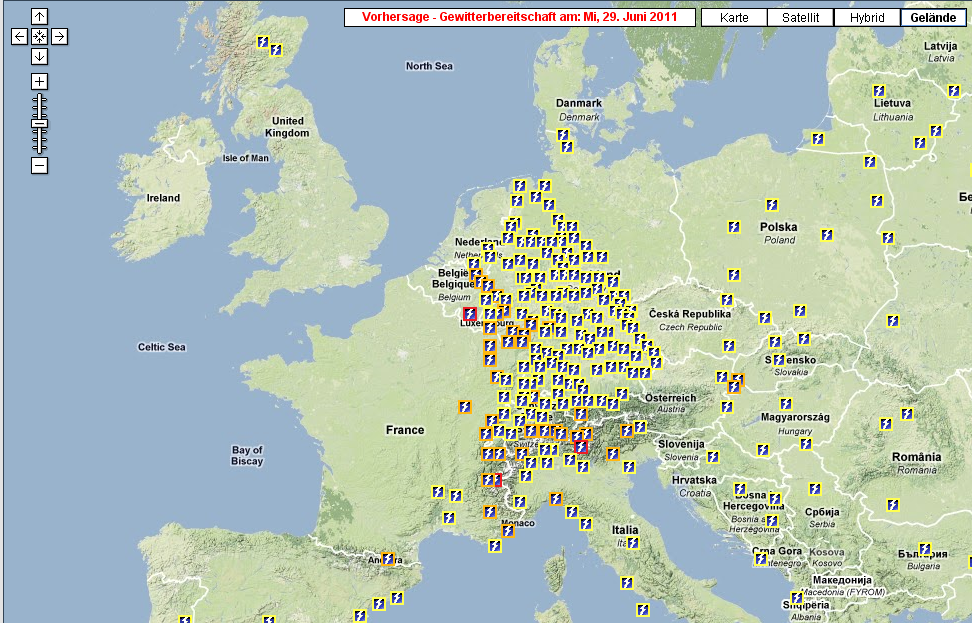The width and height of the screenshot is (972, 623).
Task: Open the lightning marker above Lietuva label
Action: click(879, 91)
